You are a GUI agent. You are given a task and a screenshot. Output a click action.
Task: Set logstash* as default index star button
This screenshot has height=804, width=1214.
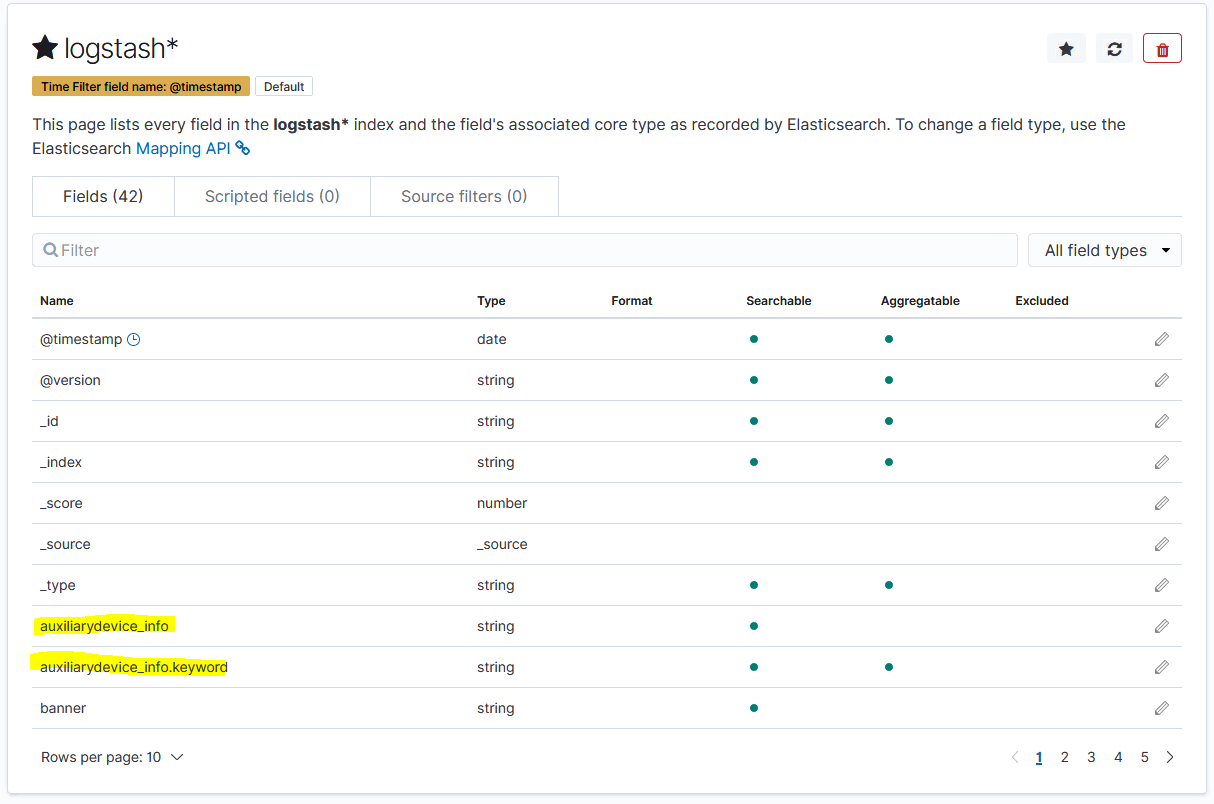(1066, 48)
